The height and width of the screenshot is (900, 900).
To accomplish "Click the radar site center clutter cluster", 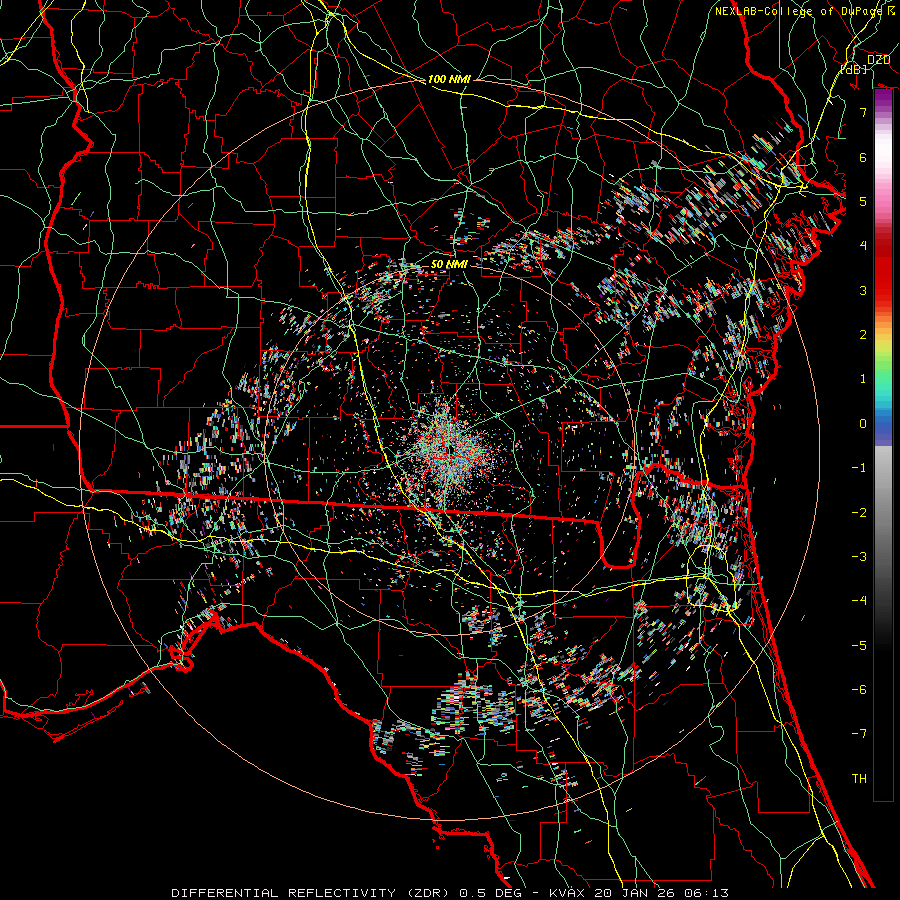I will click(x=449, y=448).
